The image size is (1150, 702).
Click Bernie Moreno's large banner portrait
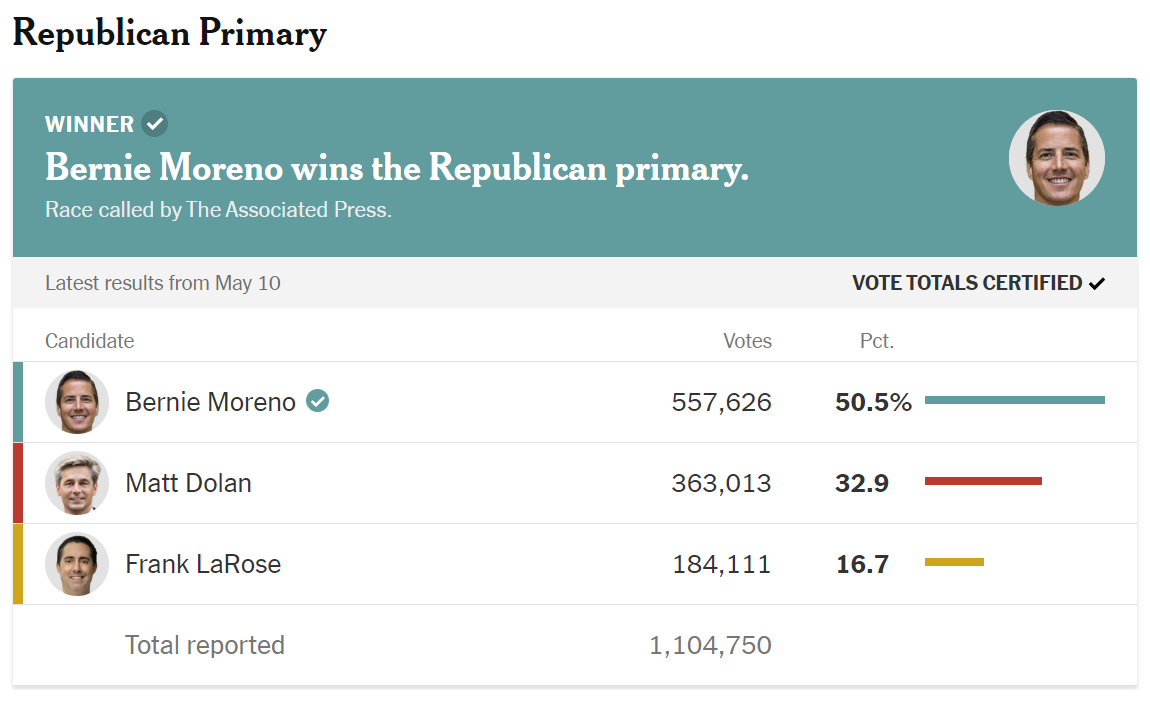[1056, 158]
